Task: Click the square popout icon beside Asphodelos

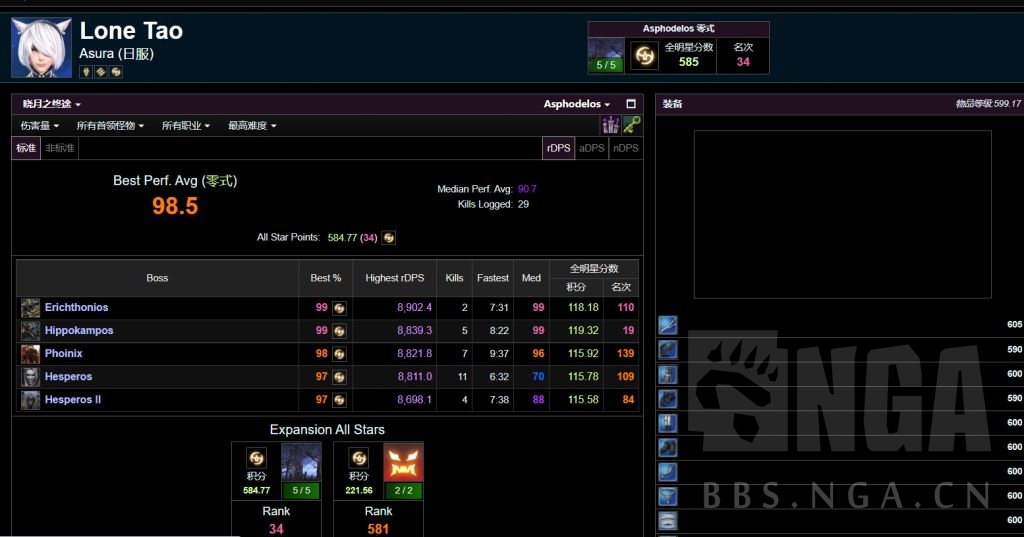Action: click(631, 104)
